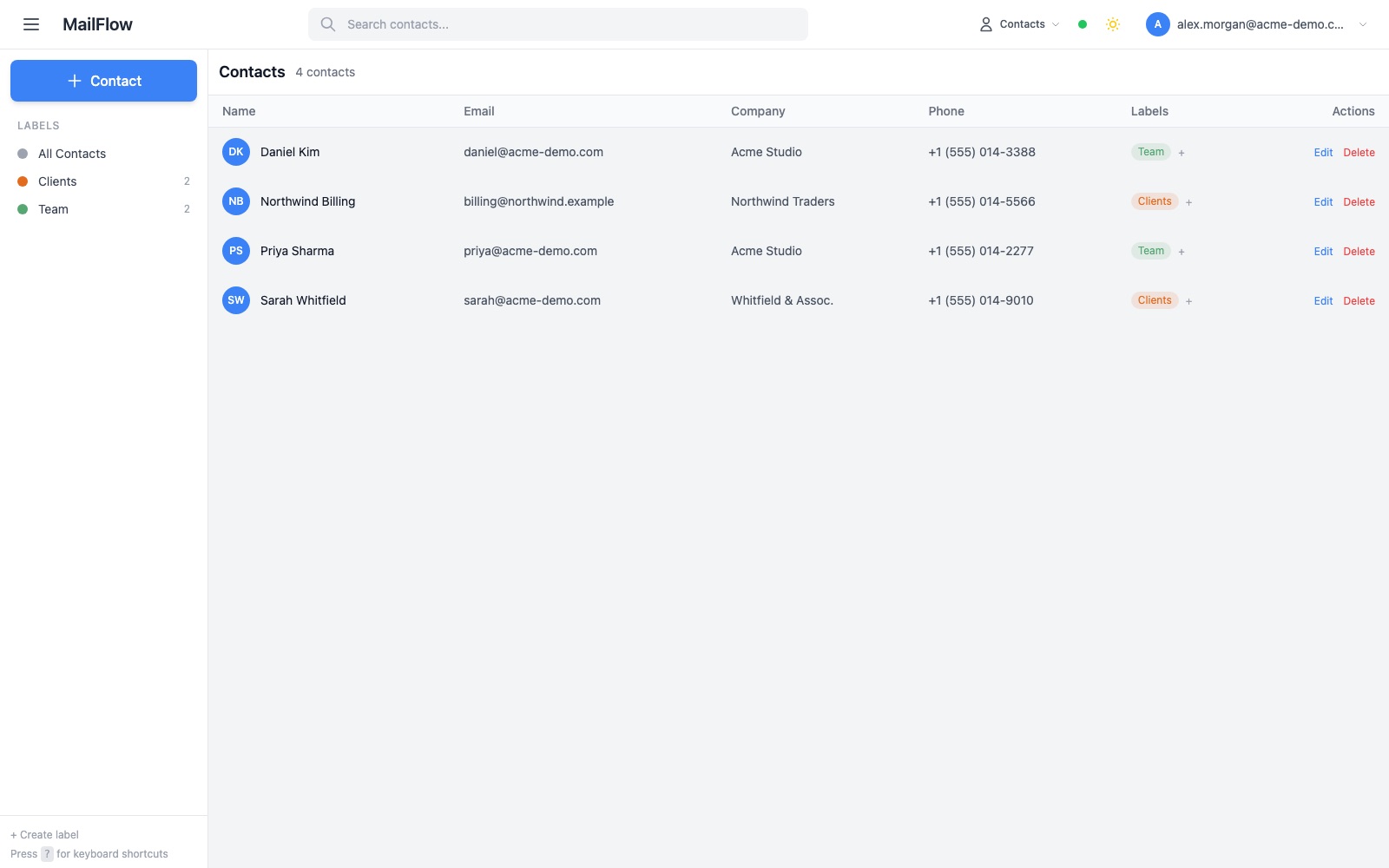Delete the Sarah Whitfield contact

pyautogui.click(x=1359, y=301)
